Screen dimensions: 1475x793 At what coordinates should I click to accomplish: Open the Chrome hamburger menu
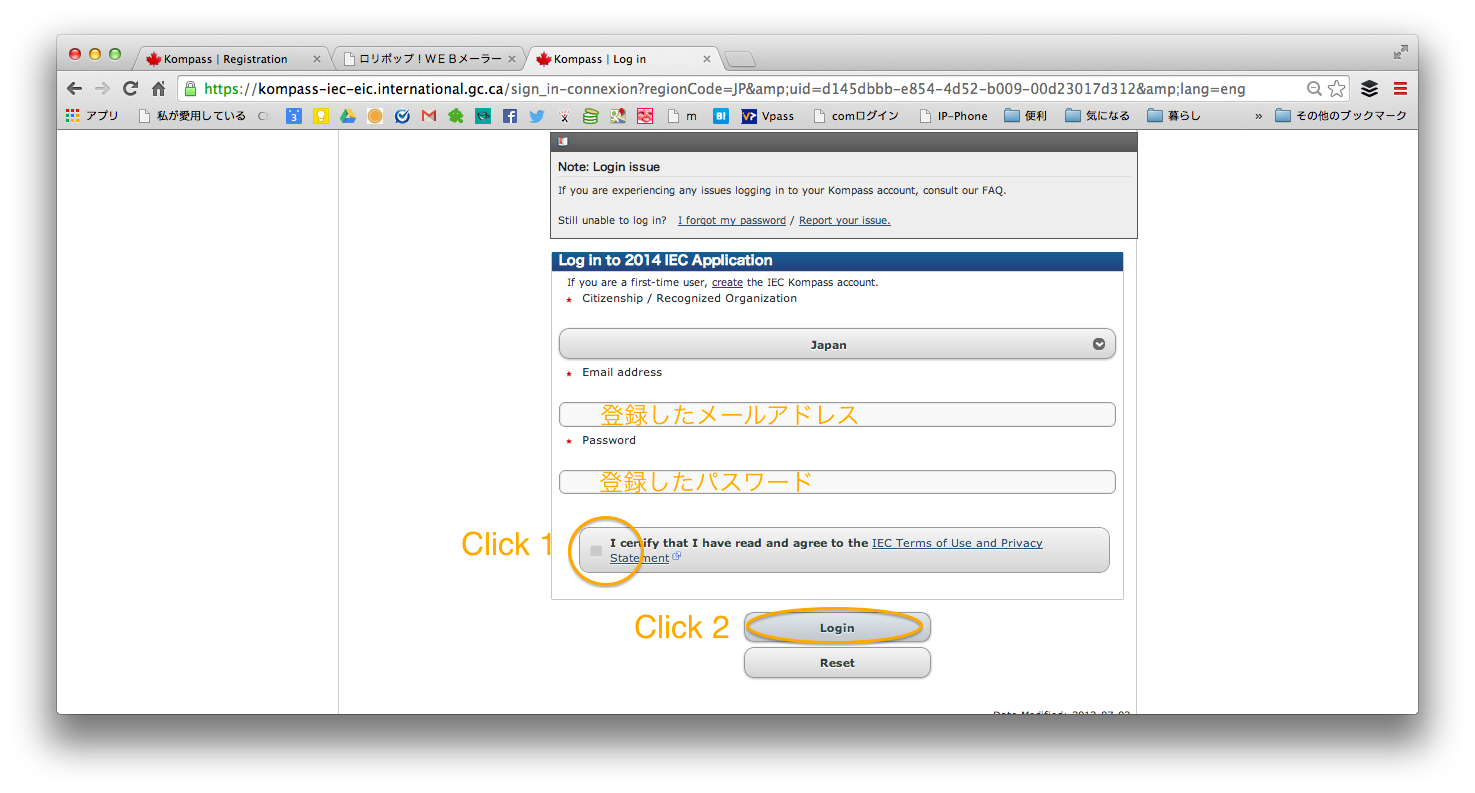point(1400,89)
